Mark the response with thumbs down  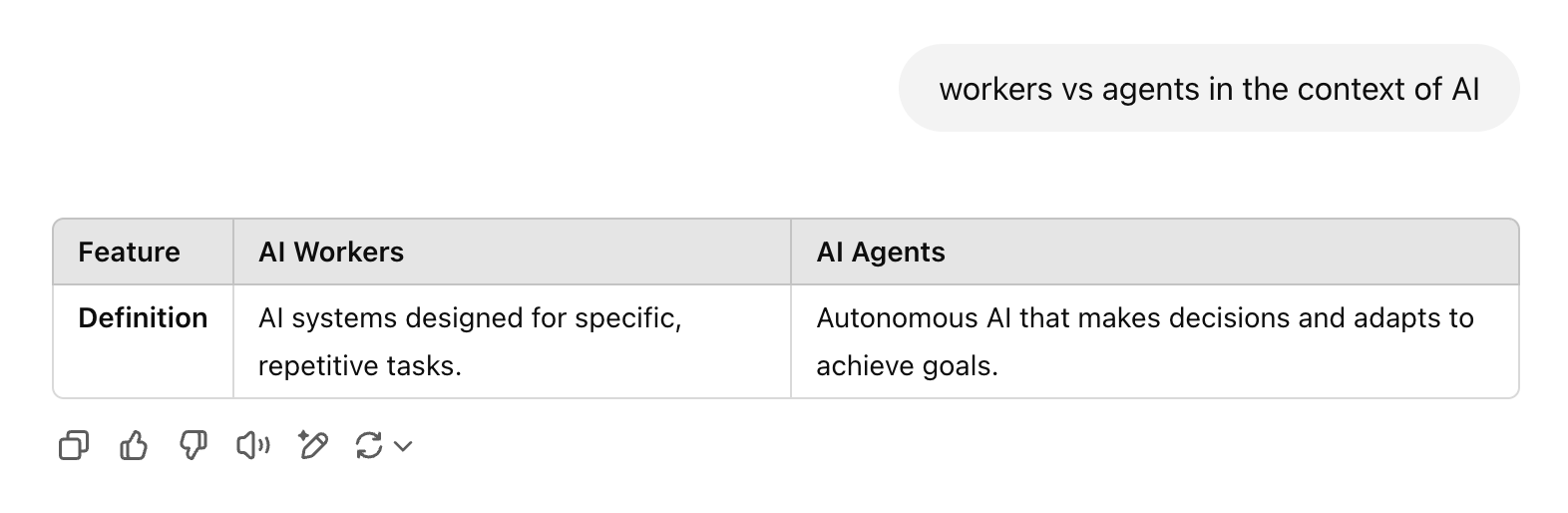pos(193,445)
